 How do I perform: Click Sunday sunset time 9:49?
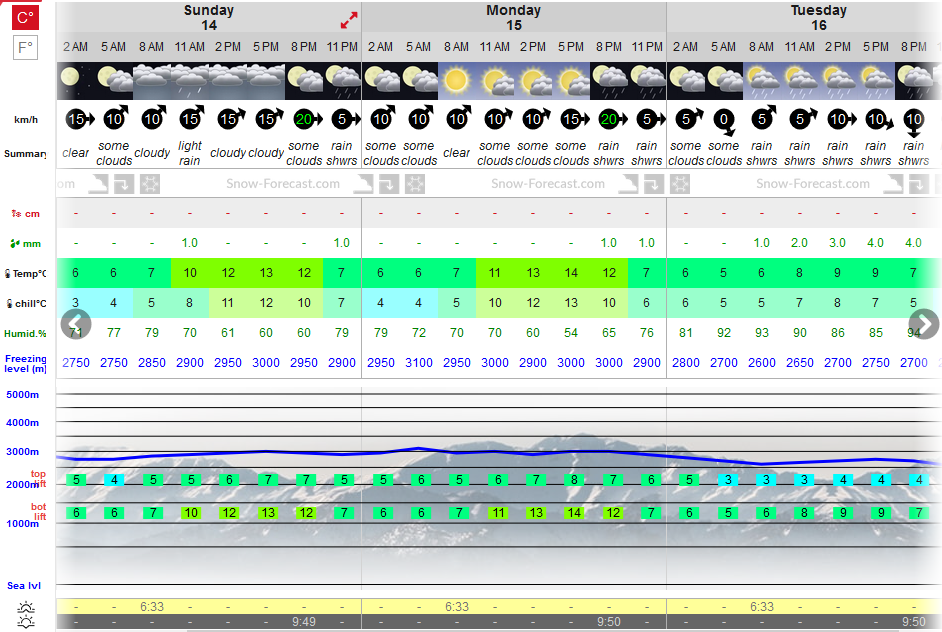click(x=304, y=622)
